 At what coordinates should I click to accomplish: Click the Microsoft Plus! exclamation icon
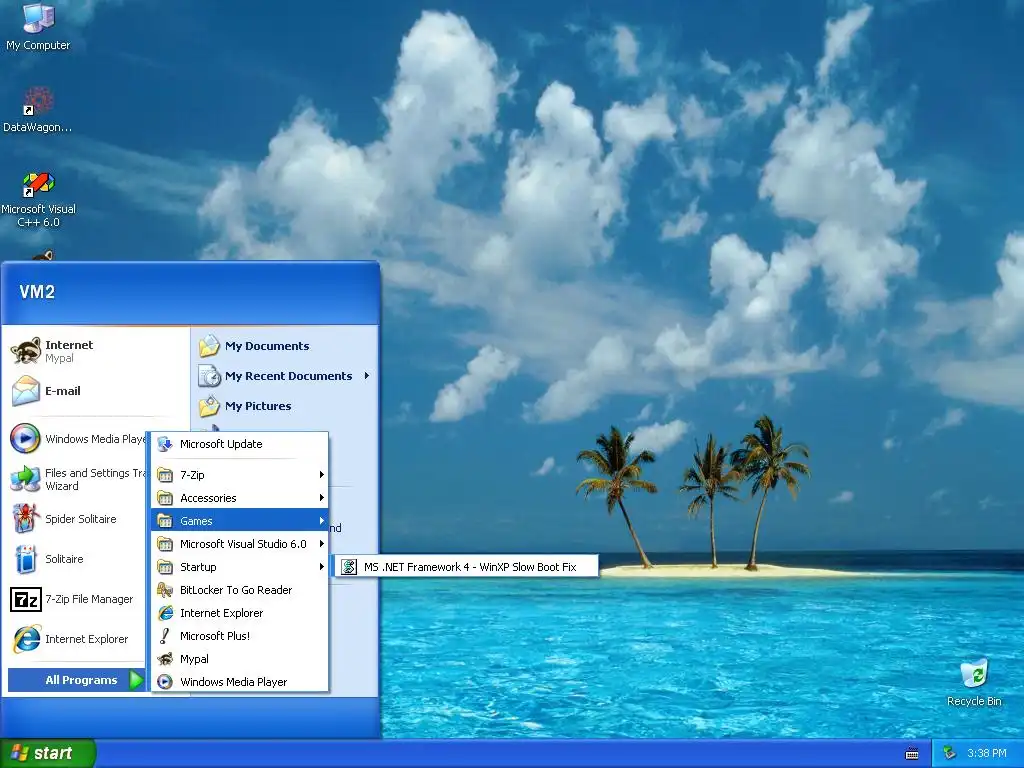pos(165,635)
